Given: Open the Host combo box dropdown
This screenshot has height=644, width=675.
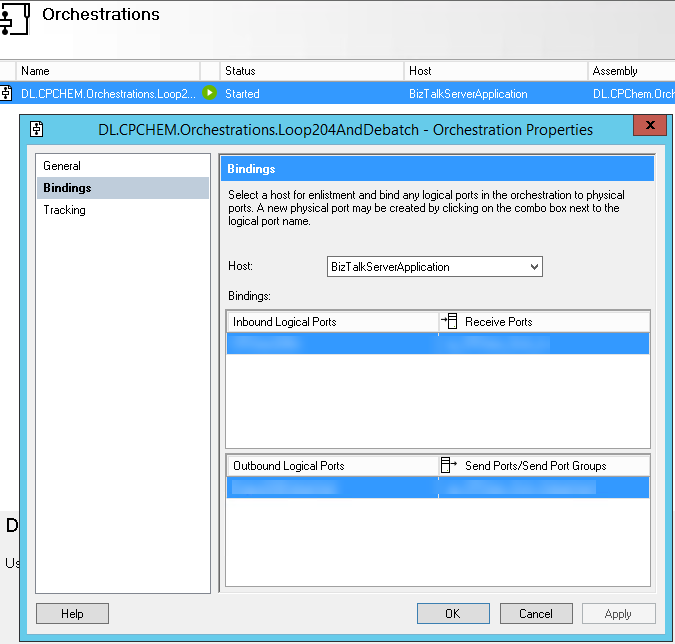Looking at the screenshot, I should point(534,266).
